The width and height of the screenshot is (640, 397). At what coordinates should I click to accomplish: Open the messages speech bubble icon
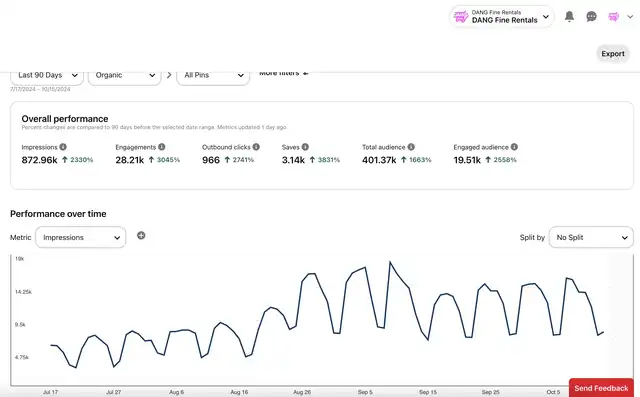point(591,16)
